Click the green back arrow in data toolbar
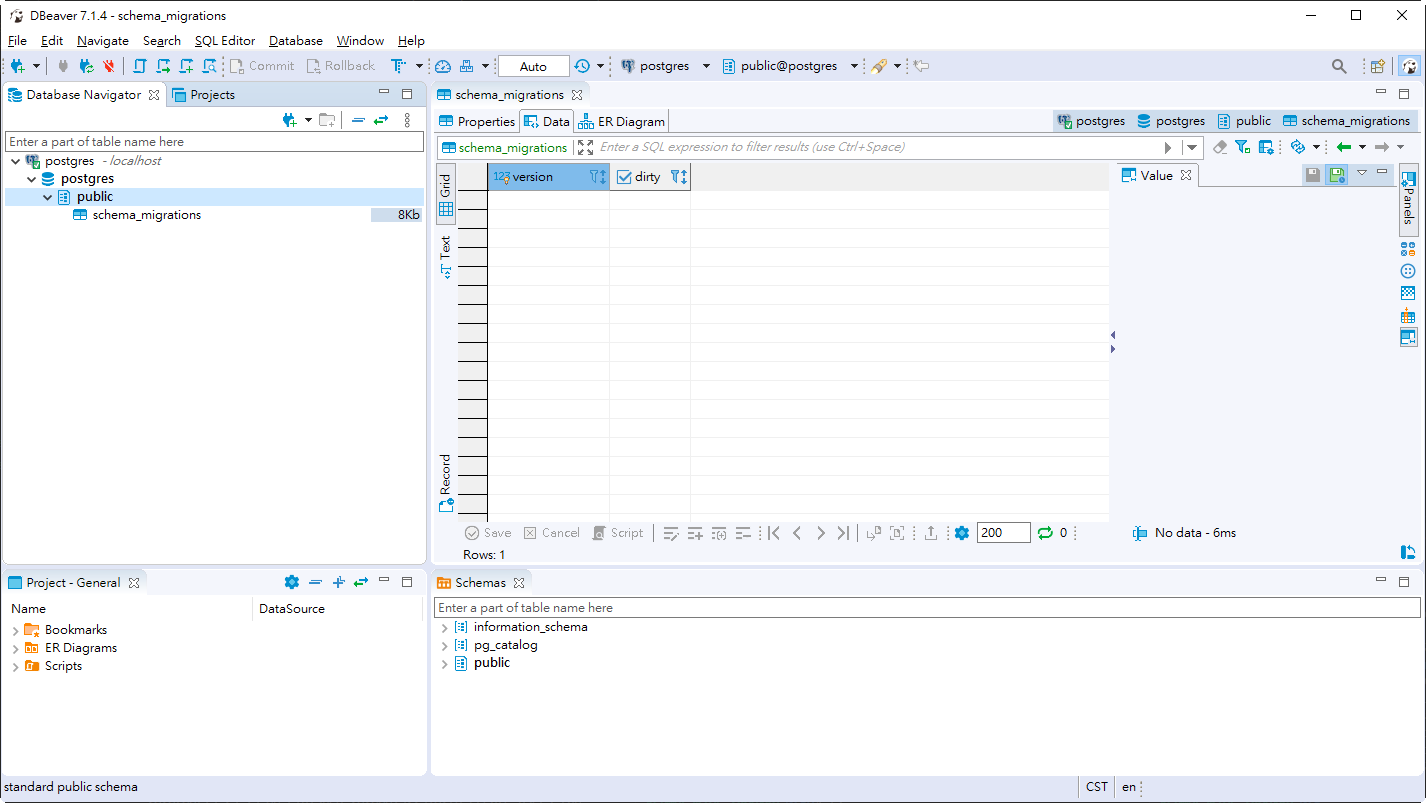The height and width of the screenshot is (803, 1426). click(x=1344, y=147)
